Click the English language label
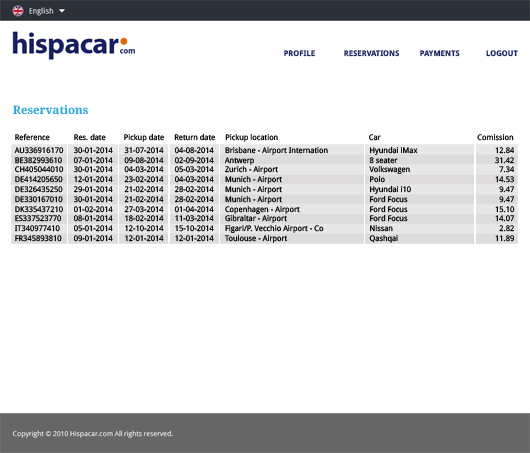 (41, 11)
